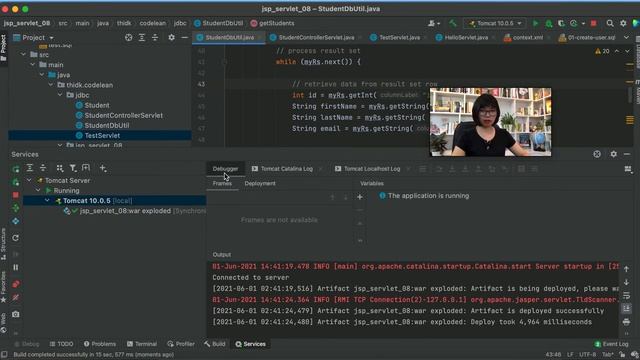Open IDE settings gear in top toolbar

623,24
